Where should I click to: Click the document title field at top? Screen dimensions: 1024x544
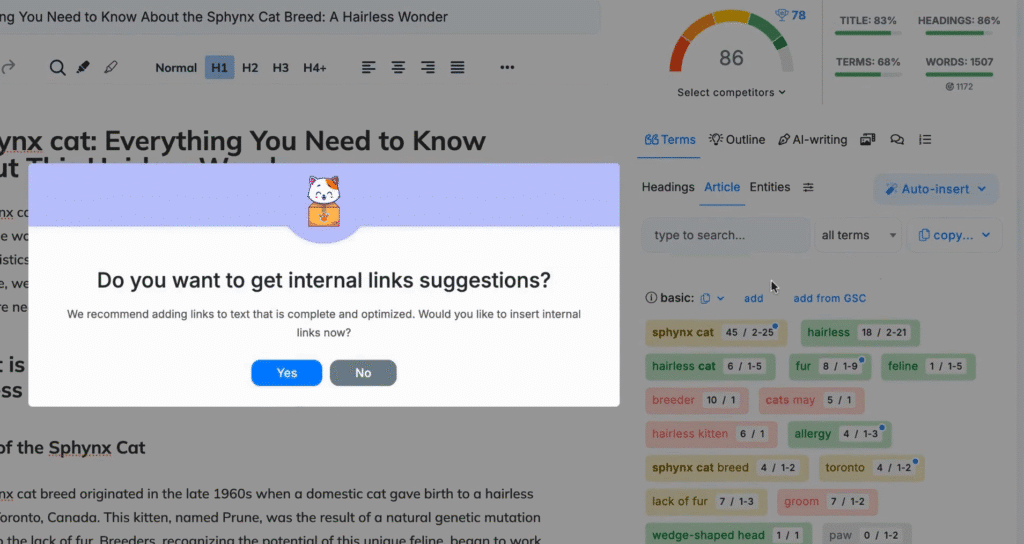300,17
